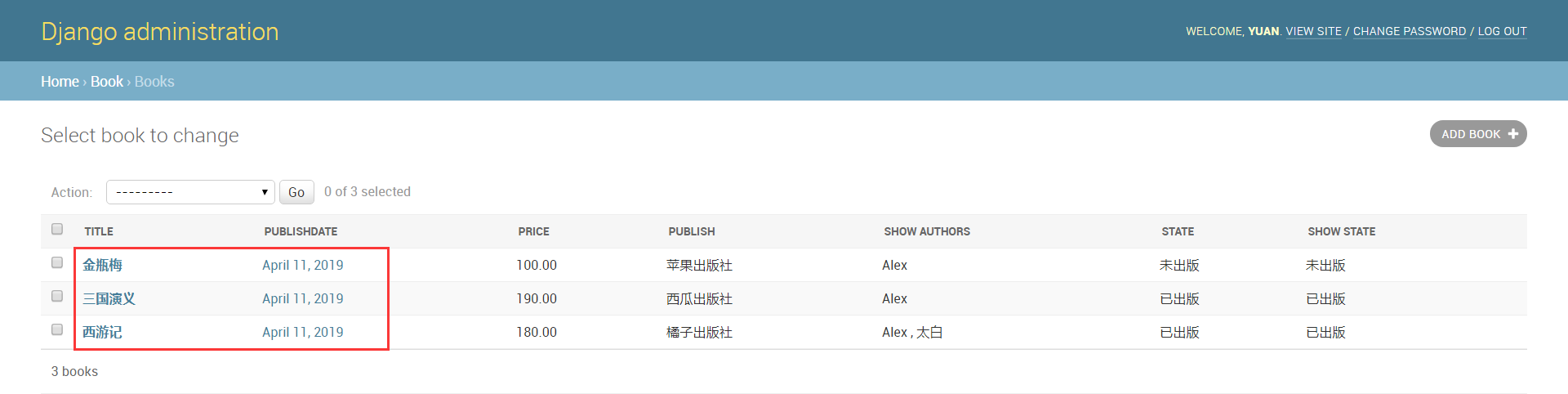Click the Django administration title

[160, 31]
